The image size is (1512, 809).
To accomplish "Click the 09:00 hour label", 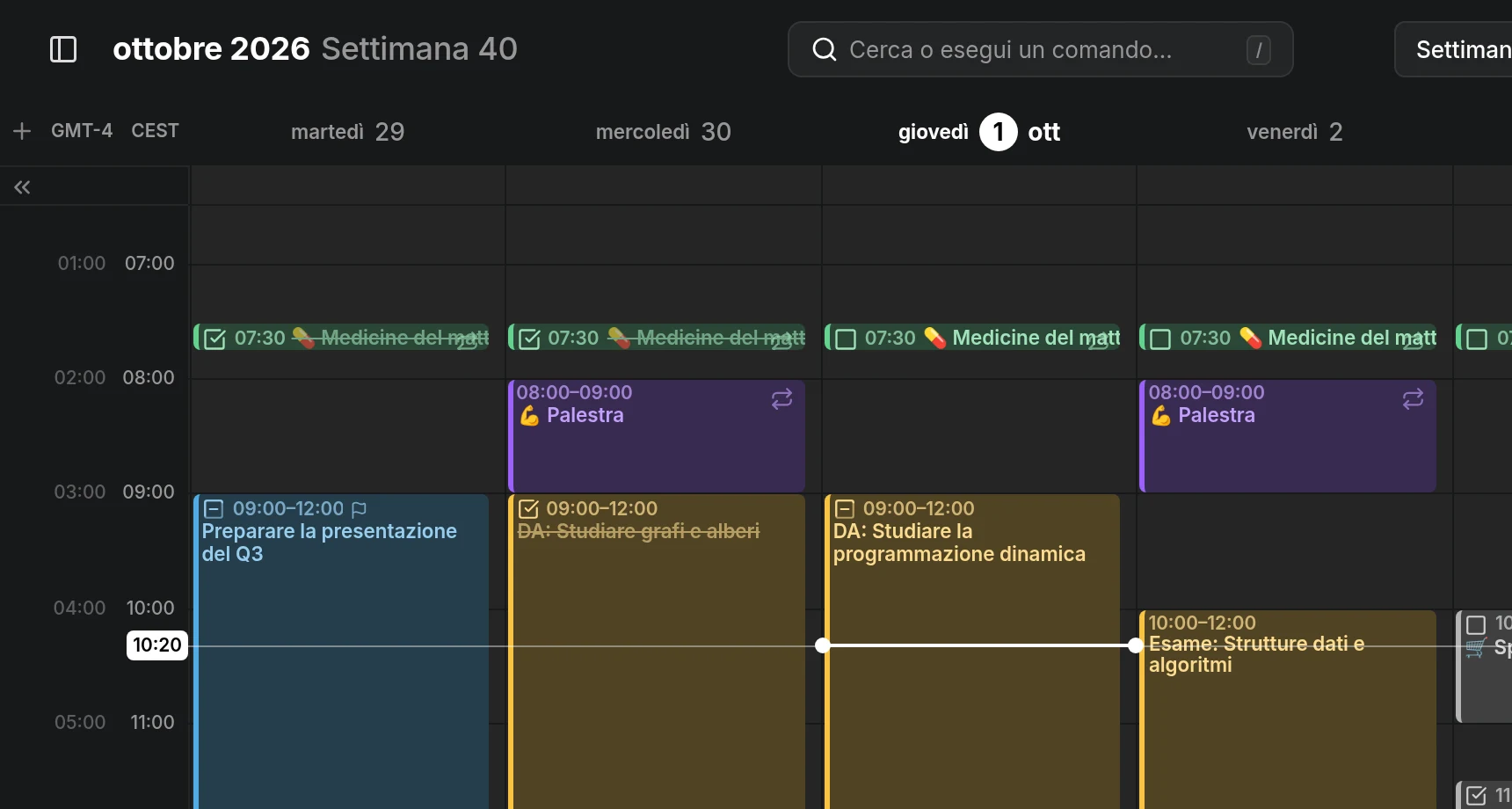I will tap(149, 492).
